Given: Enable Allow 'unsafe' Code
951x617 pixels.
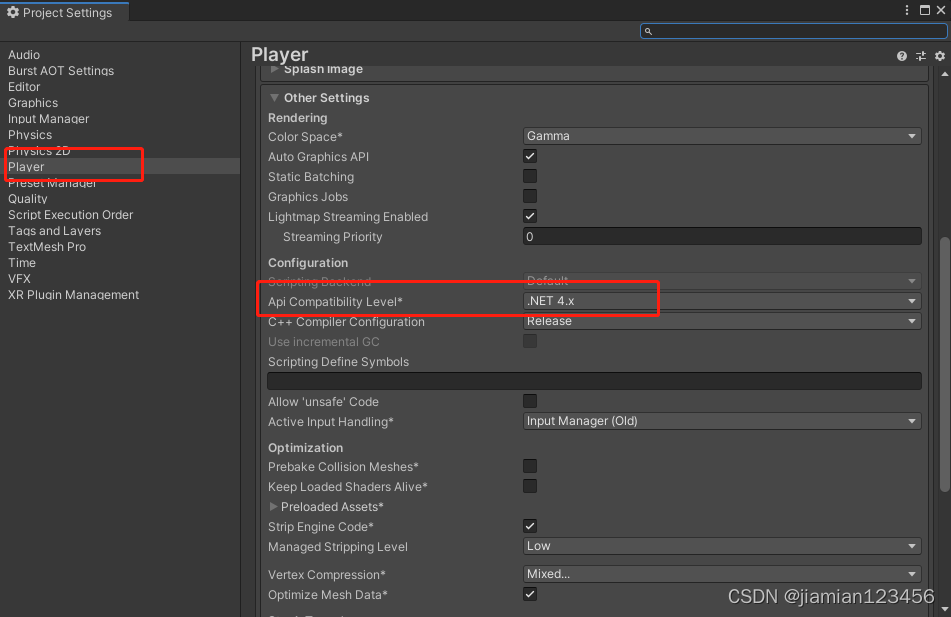Looking at the screenshot, I should (529, 401).
